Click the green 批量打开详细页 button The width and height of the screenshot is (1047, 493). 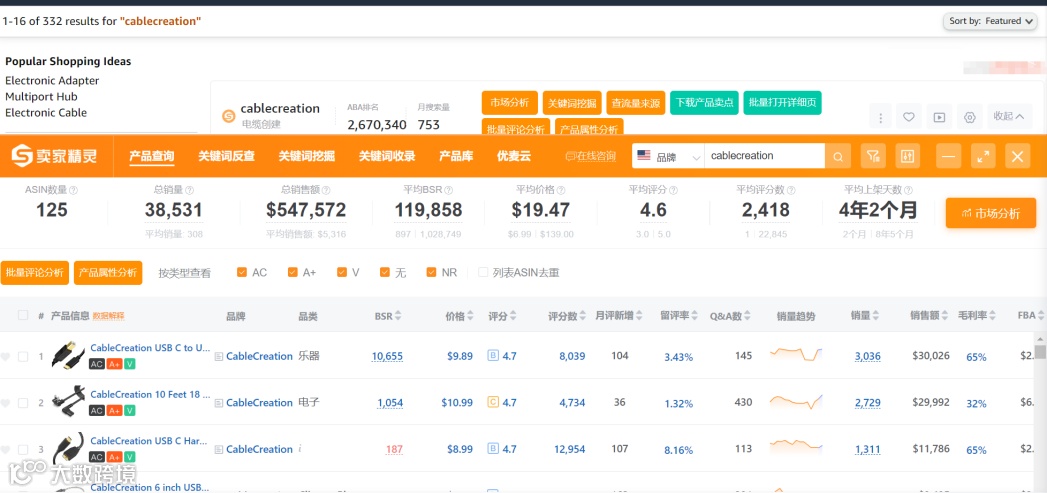point(782,103)
